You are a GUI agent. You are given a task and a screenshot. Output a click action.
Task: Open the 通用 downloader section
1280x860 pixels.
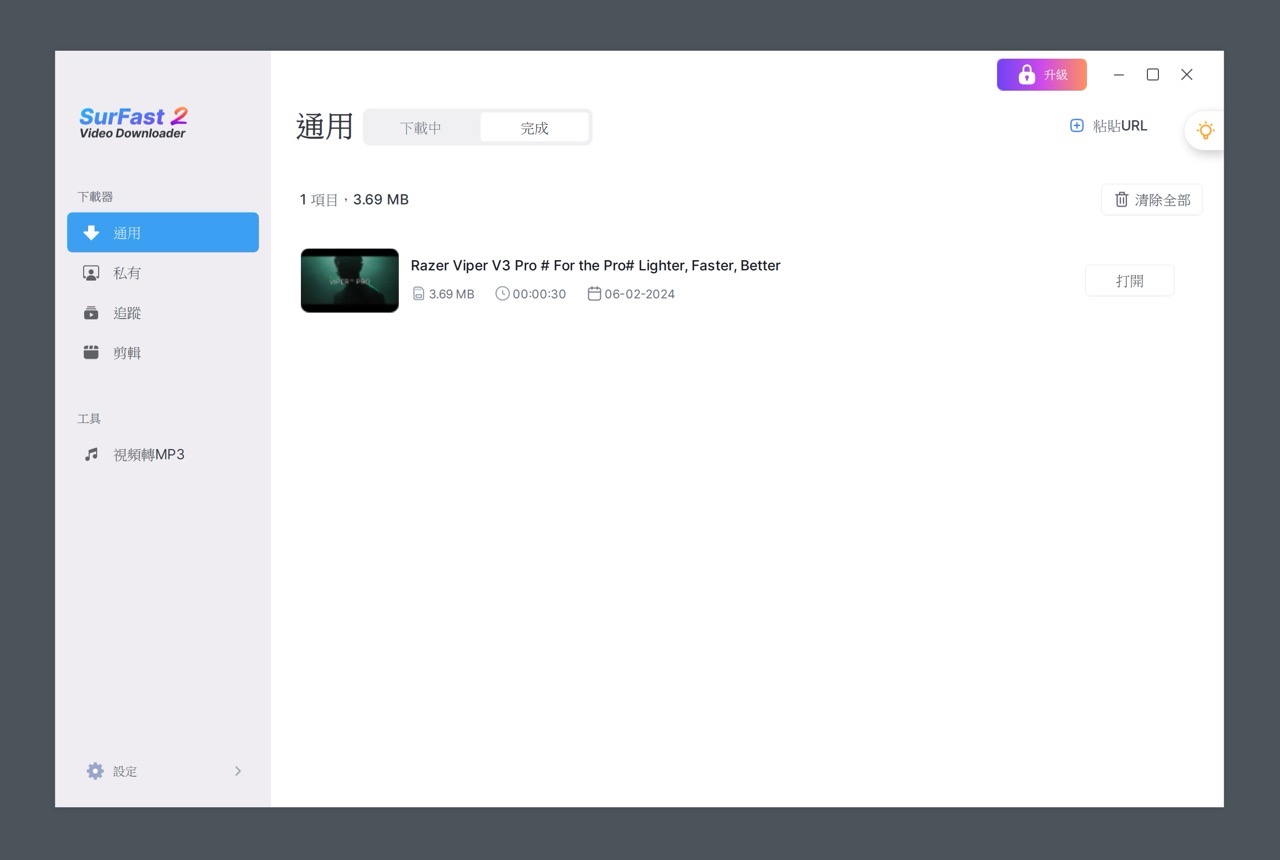163,232
